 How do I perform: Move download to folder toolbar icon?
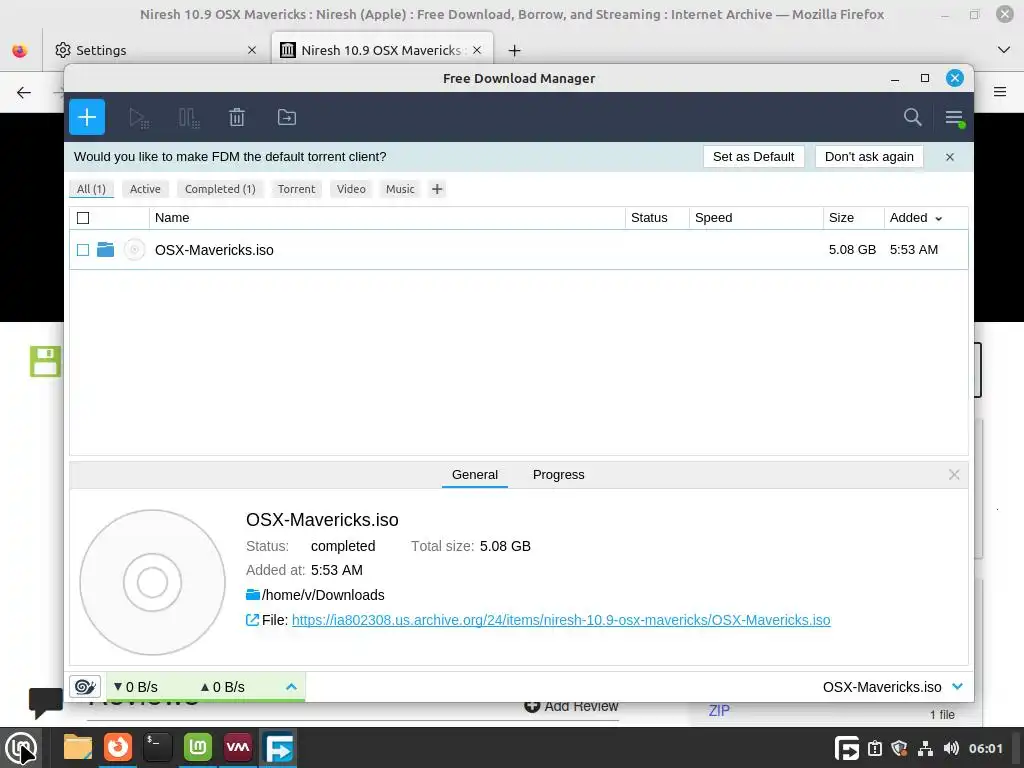coord(287,118)
